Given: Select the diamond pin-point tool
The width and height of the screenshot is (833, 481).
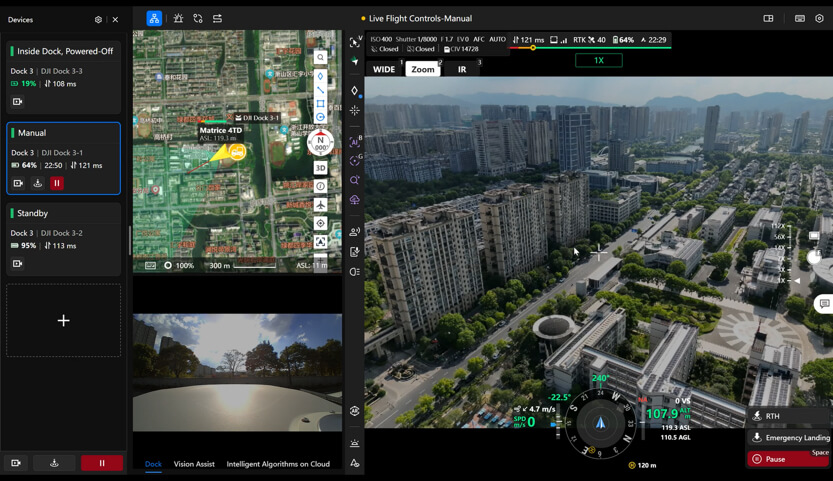Looking at the screenshot, I should [355, 91].
